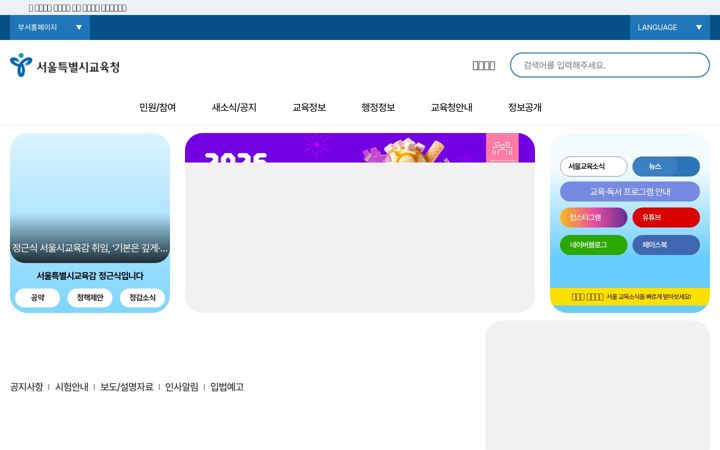Screen dimensions: 720x450
Task: Click the 정책제안 button
Action: click(x=90, y=298)
